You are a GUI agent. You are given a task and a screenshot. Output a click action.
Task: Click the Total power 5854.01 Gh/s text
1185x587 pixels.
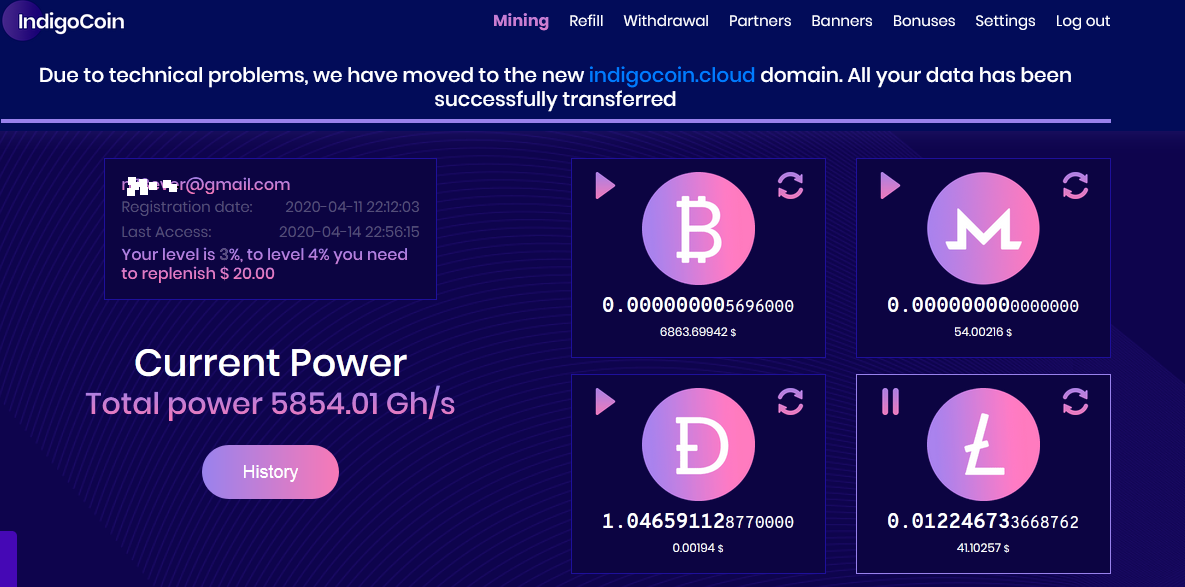point(271,403)
